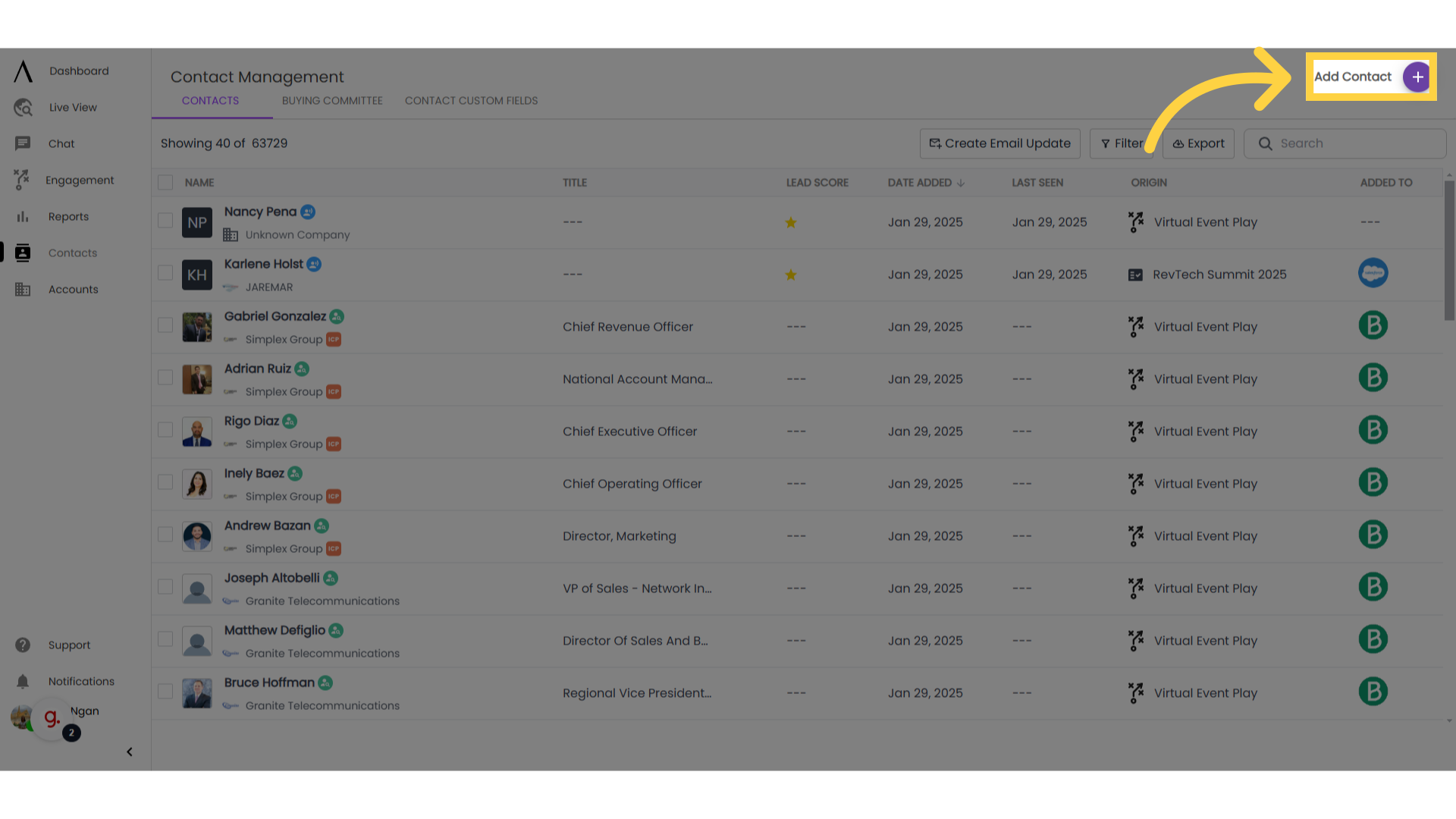Toggle the checkbox for Gabriel Gonzalez
1456x819 pixels.
pos(164,325)
